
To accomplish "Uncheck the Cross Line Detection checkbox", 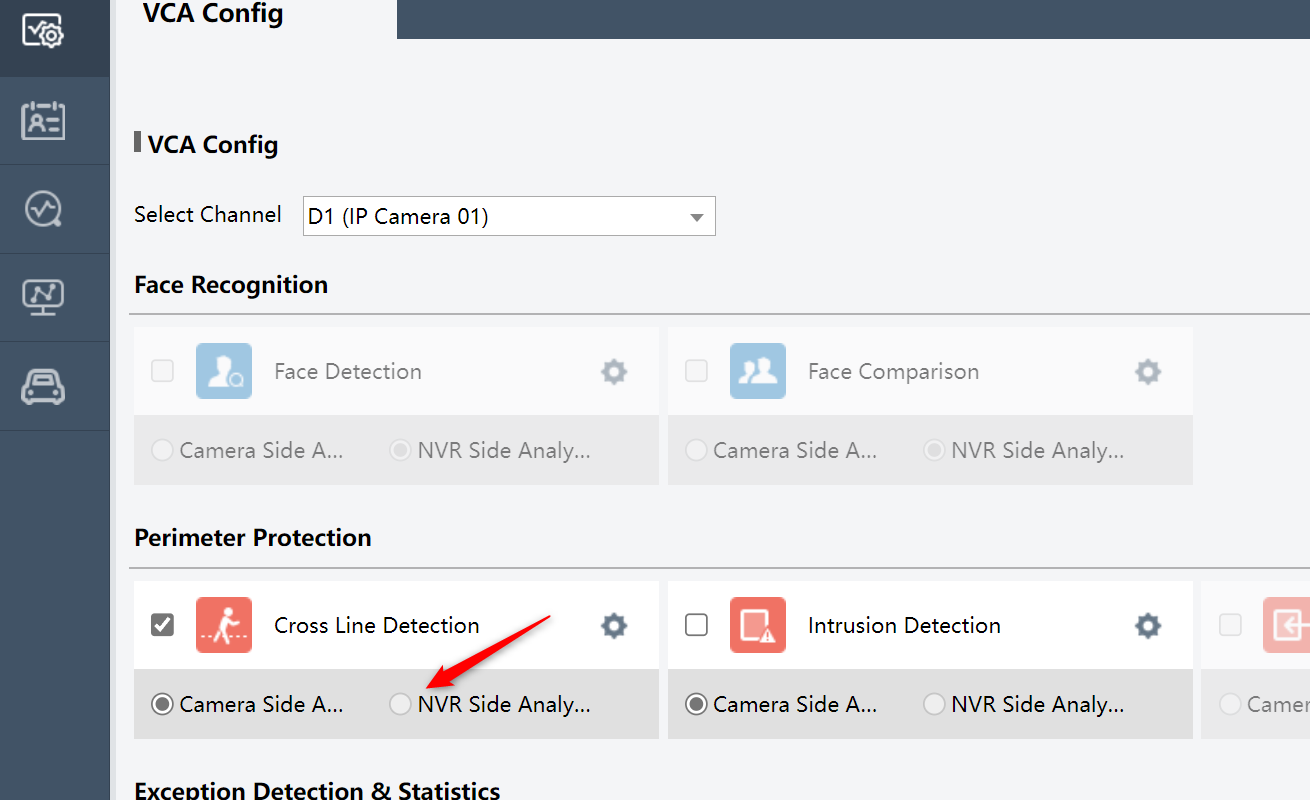I will coord(161,625).
